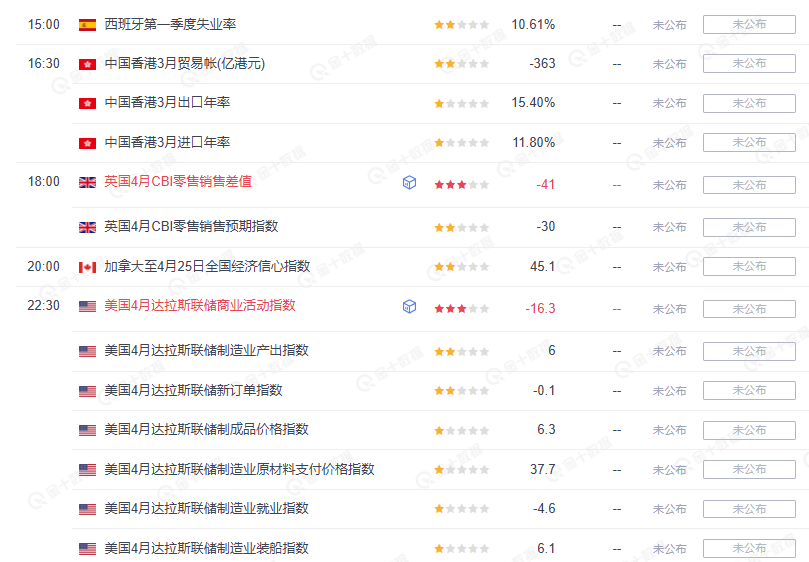
Task: Open the 中国香港3月进口年率 indicator
Action: click(167, 142)
